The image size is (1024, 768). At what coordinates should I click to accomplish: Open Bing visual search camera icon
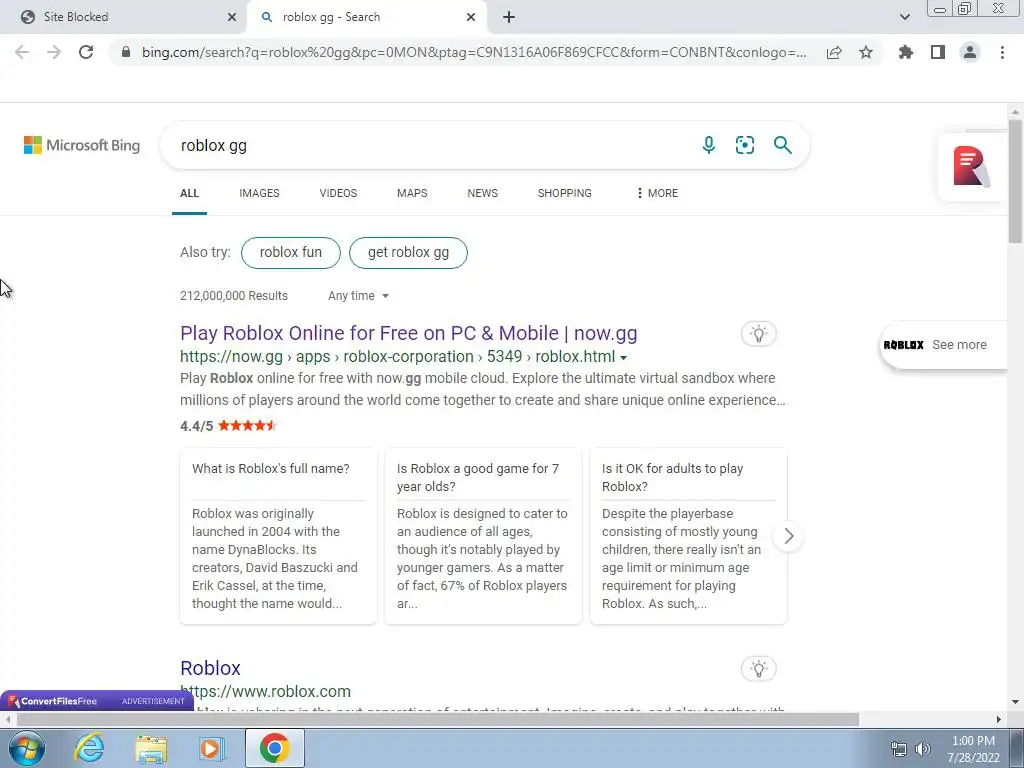coord(744,145)
